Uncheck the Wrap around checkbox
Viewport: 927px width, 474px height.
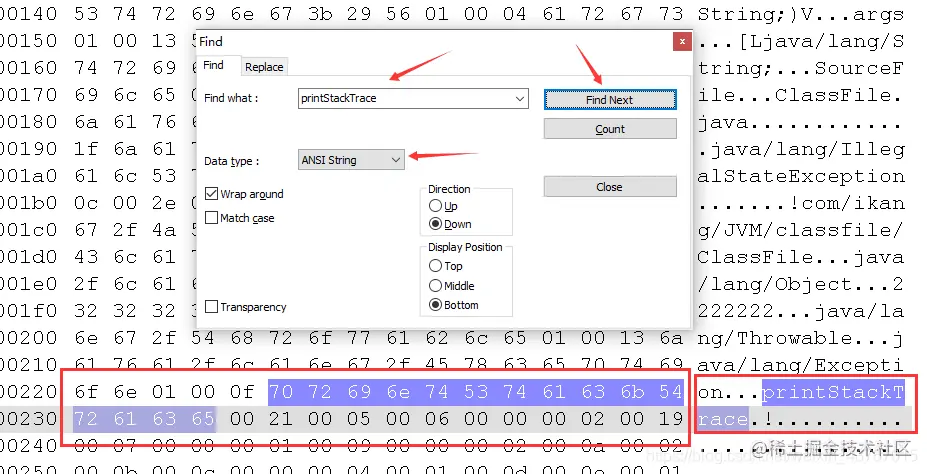tap(211, 194)
